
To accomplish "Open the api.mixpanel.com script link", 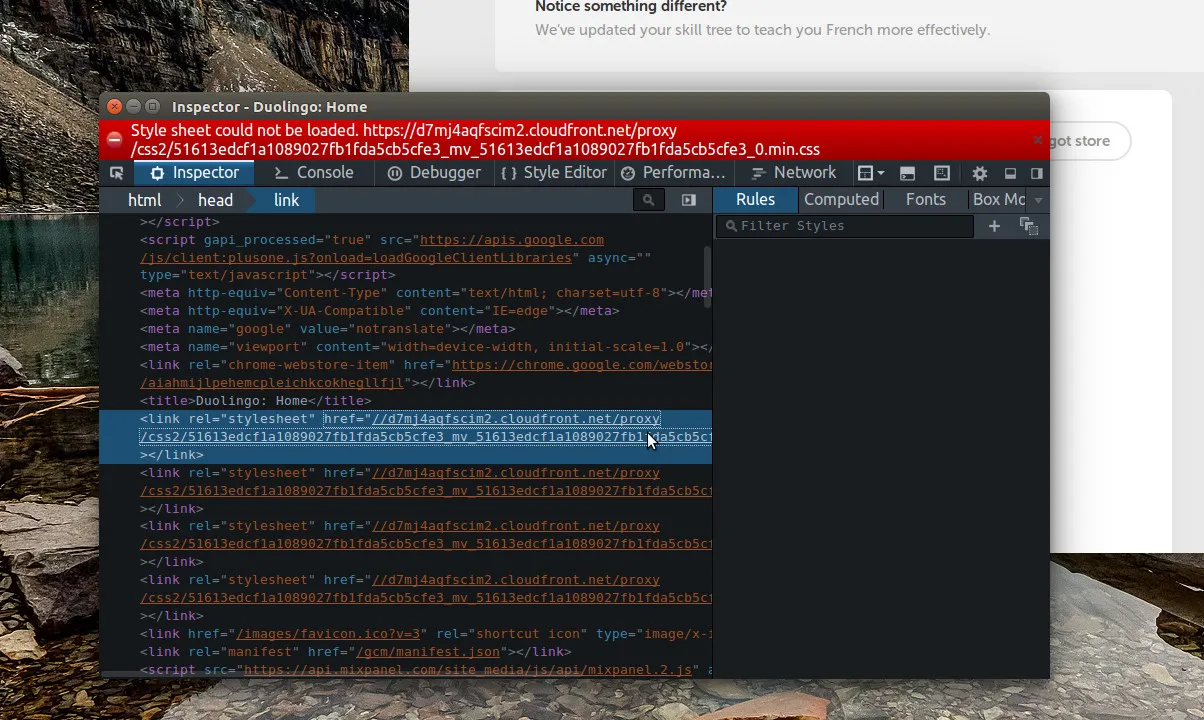I will click(467, 670).
